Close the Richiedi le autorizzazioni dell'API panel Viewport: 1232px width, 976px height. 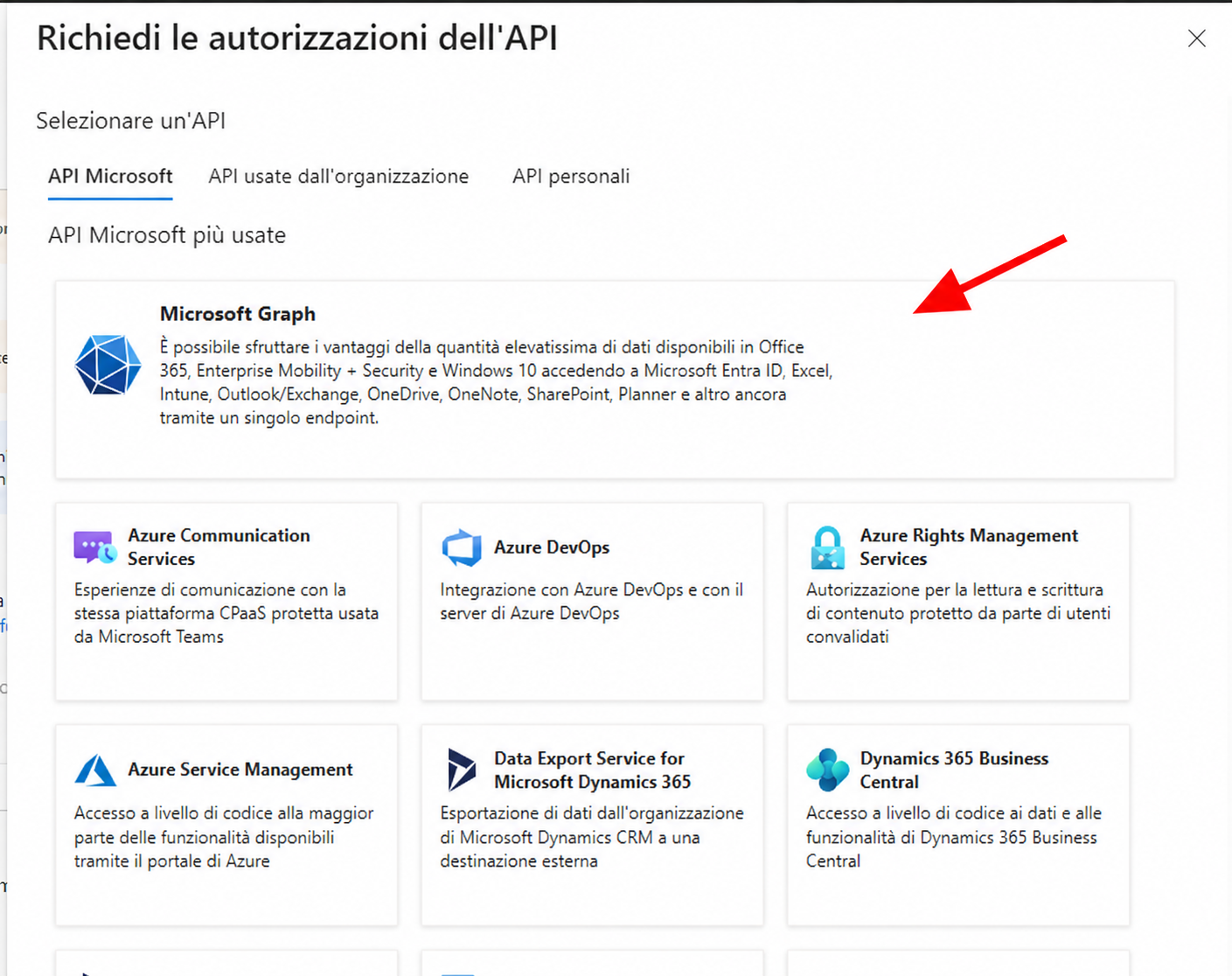pyautogui.click(x=1197, y=38)
